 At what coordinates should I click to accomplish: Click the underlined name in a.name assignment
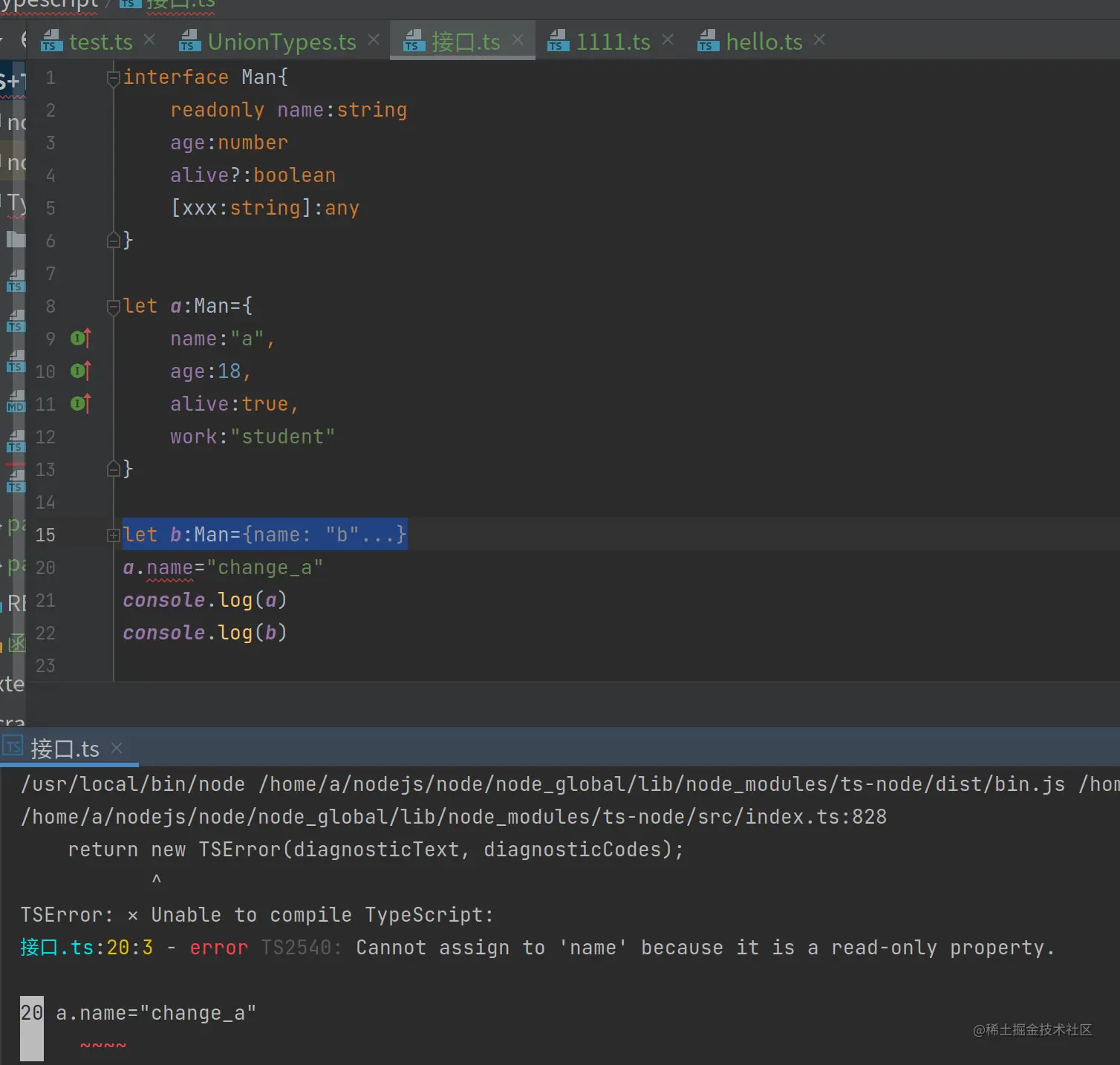tap(169, 568)
